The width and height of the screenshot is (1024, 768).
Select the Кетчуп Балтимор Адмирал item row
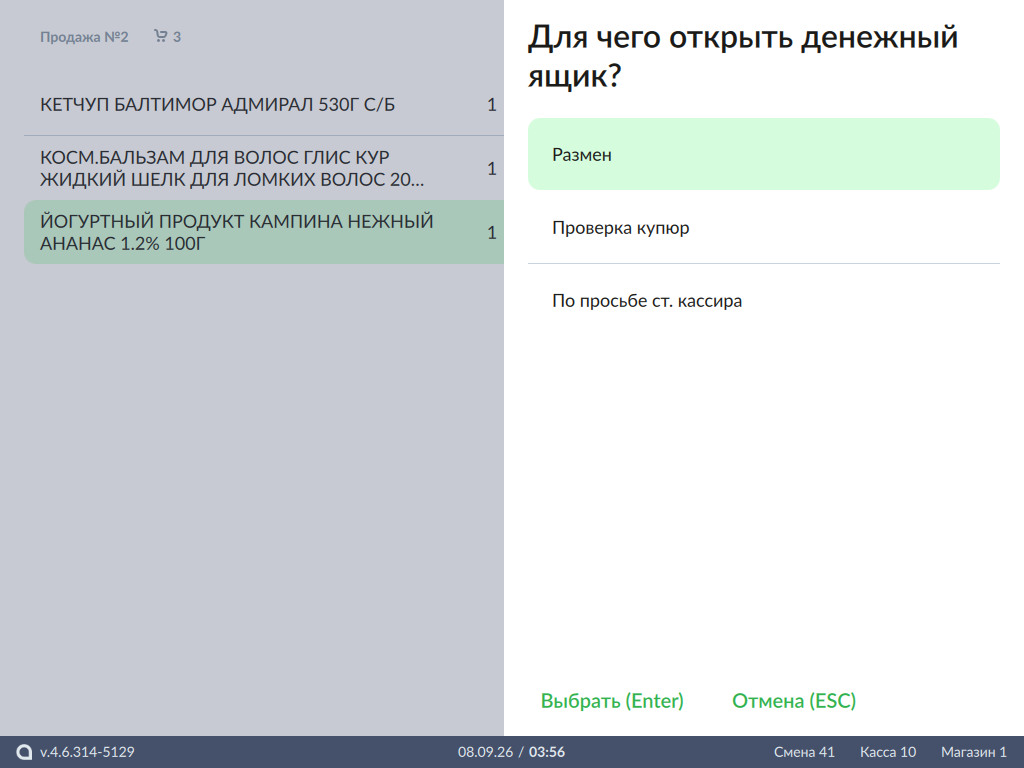tap(264, 104)
